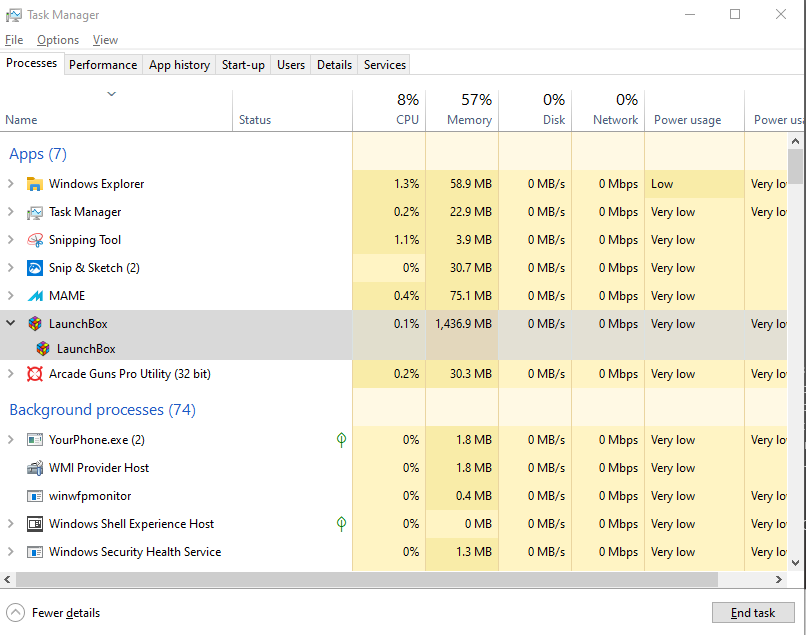Click the Background processes (74) heading

102,410
